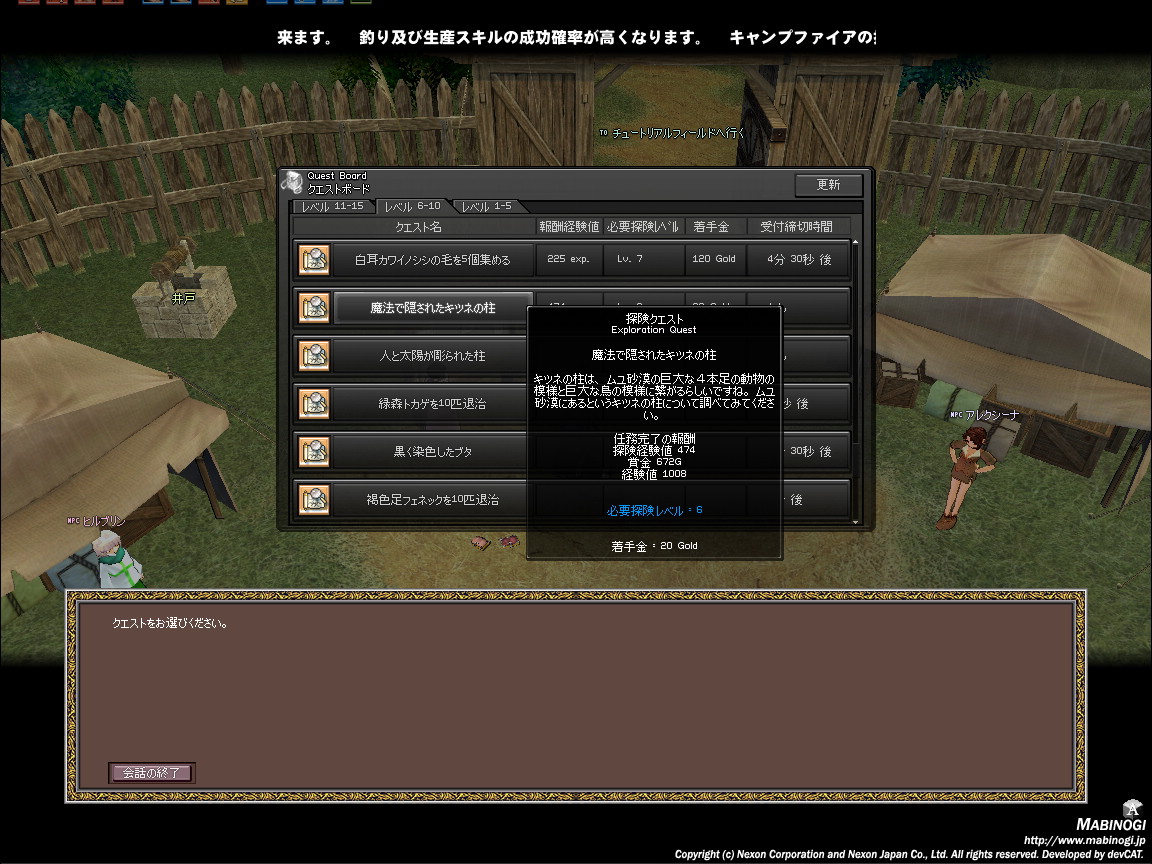
Task: Click the Lv. 7 requirement cell
Action: point(644,259)
